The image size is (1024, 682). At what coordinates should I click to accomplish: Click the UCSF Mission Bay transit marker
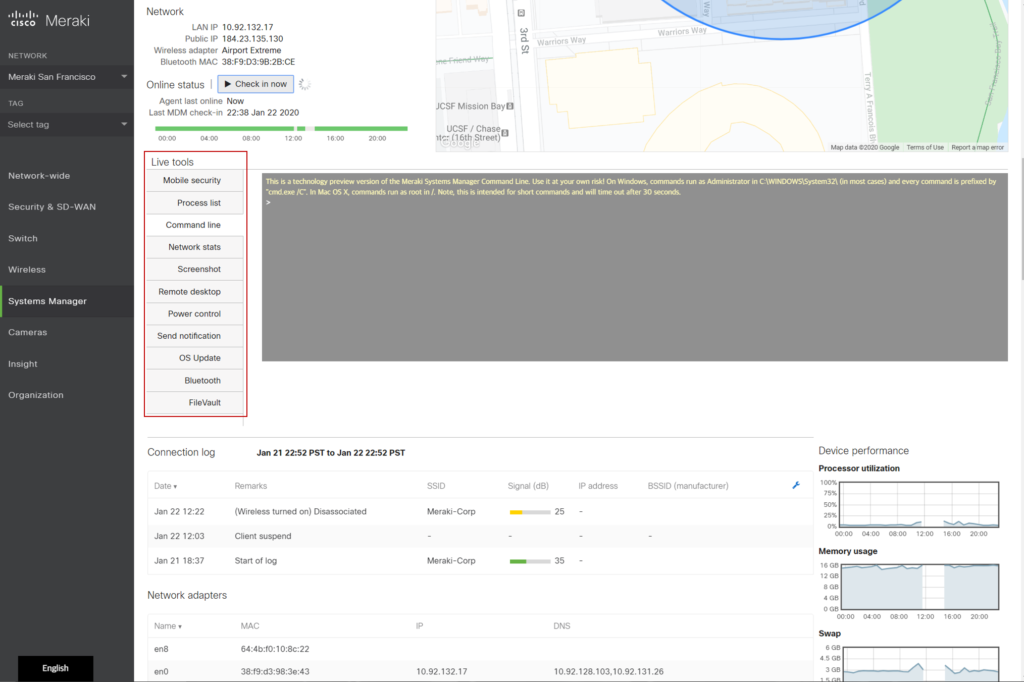tap(510, 106)
